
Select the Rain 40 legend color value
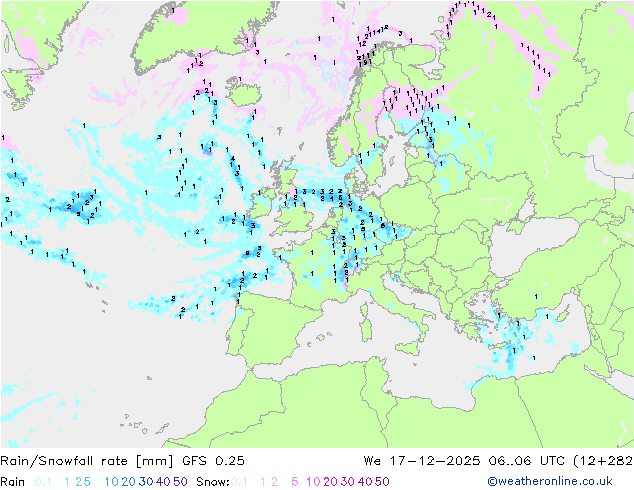pos(163,482)
